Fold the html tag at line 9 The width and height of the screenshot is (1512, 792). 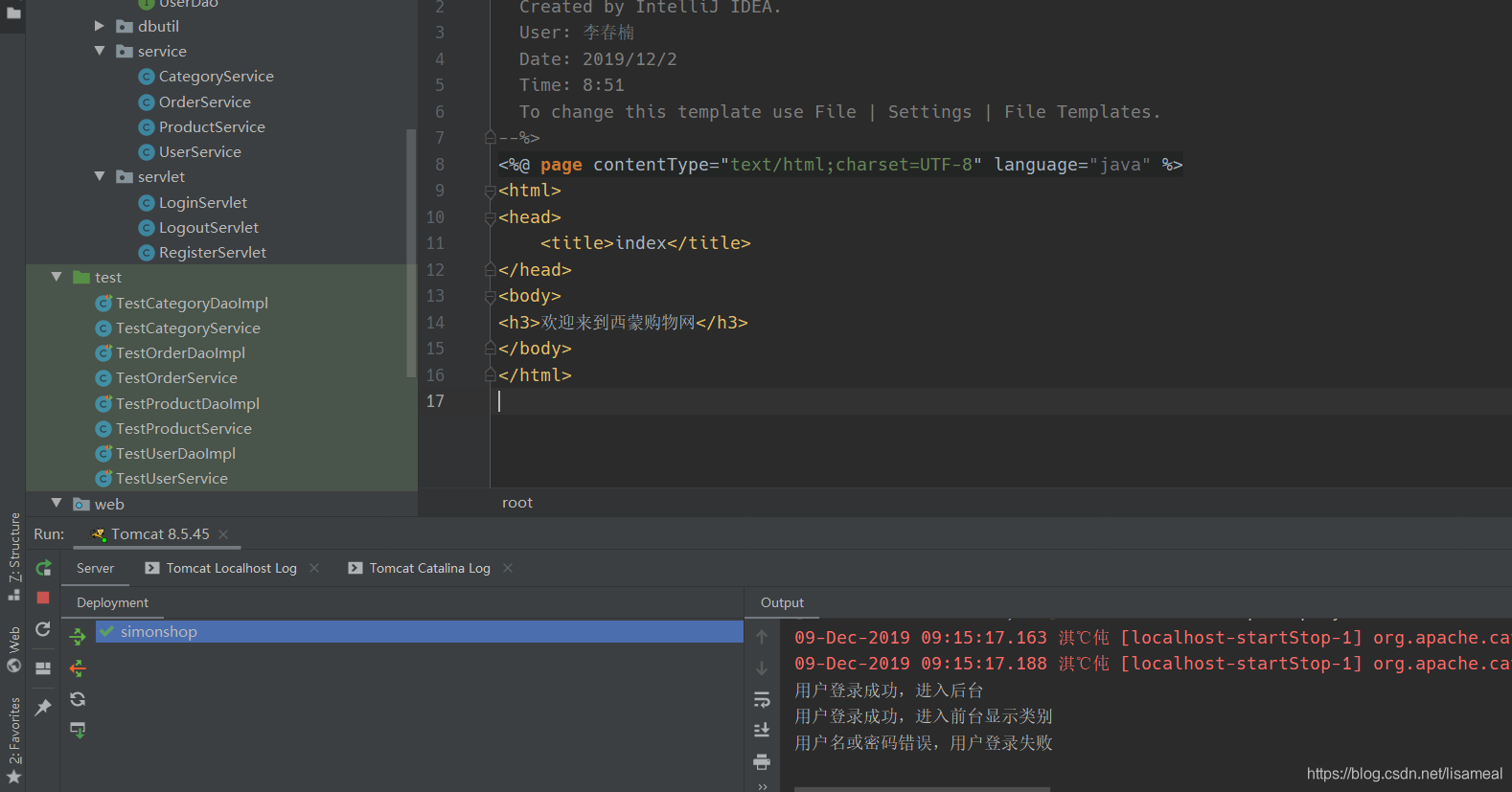tap(491, 192)
